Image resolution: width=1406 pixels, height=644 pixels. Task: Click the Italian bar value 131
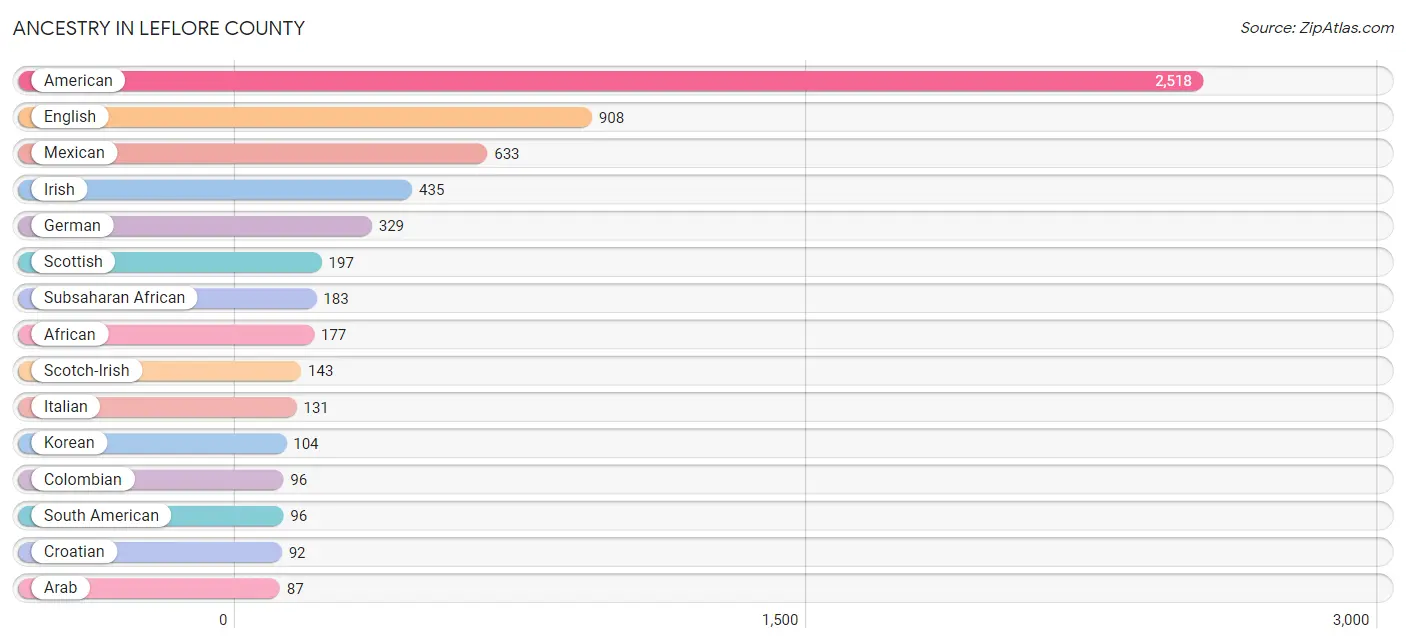coord(316,407)
